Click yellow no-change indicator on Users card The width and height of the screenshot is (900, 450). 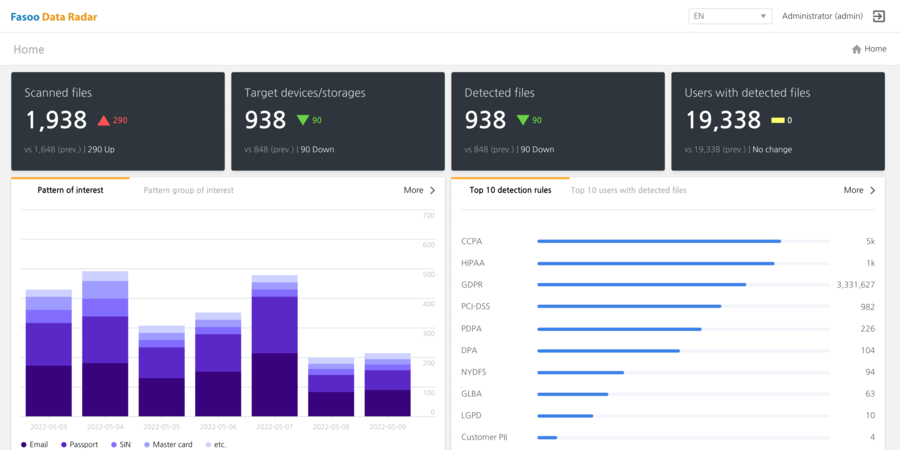tap(777, 121)
